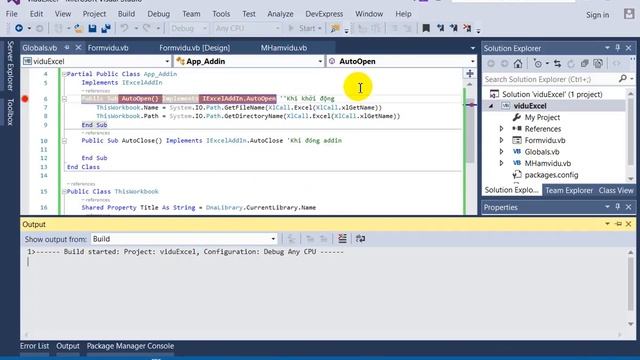Image resolution: width=640 pixels, height=360 pixels.
Task: Switch to the Class View tab
Action: [616, 190]
